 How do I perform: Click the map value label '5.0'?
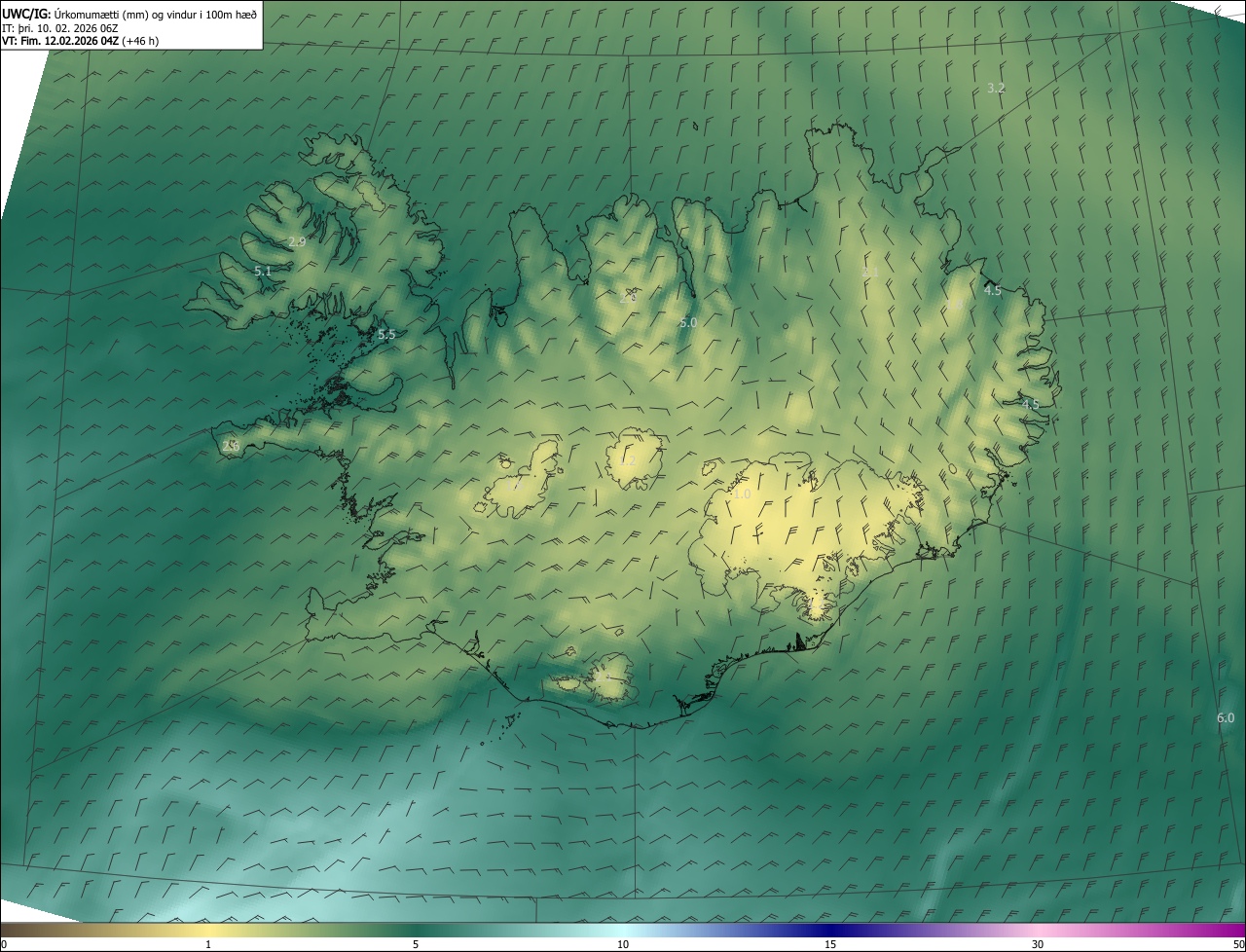[x=688, y=322]
